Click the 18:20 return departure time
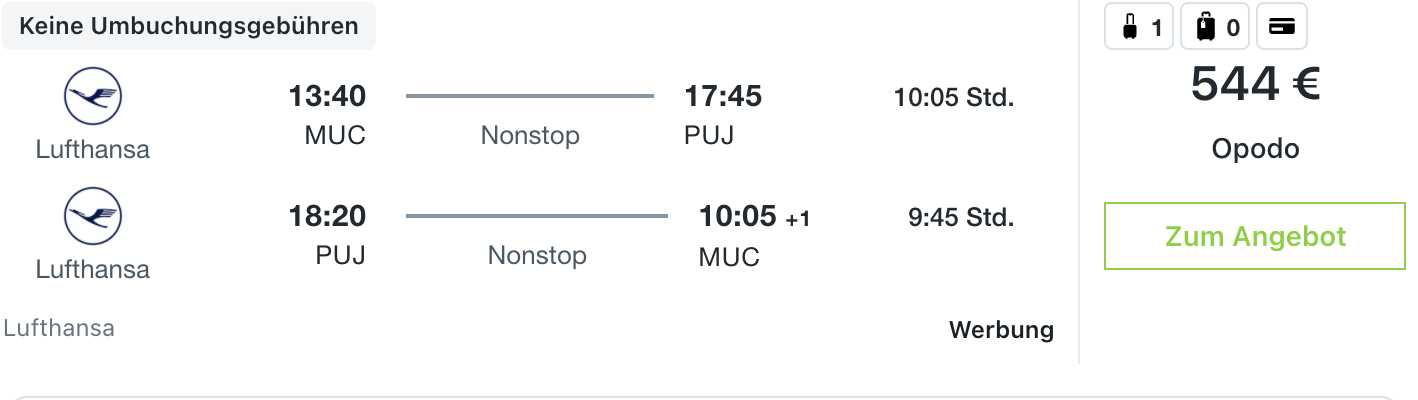 [327, 216]
